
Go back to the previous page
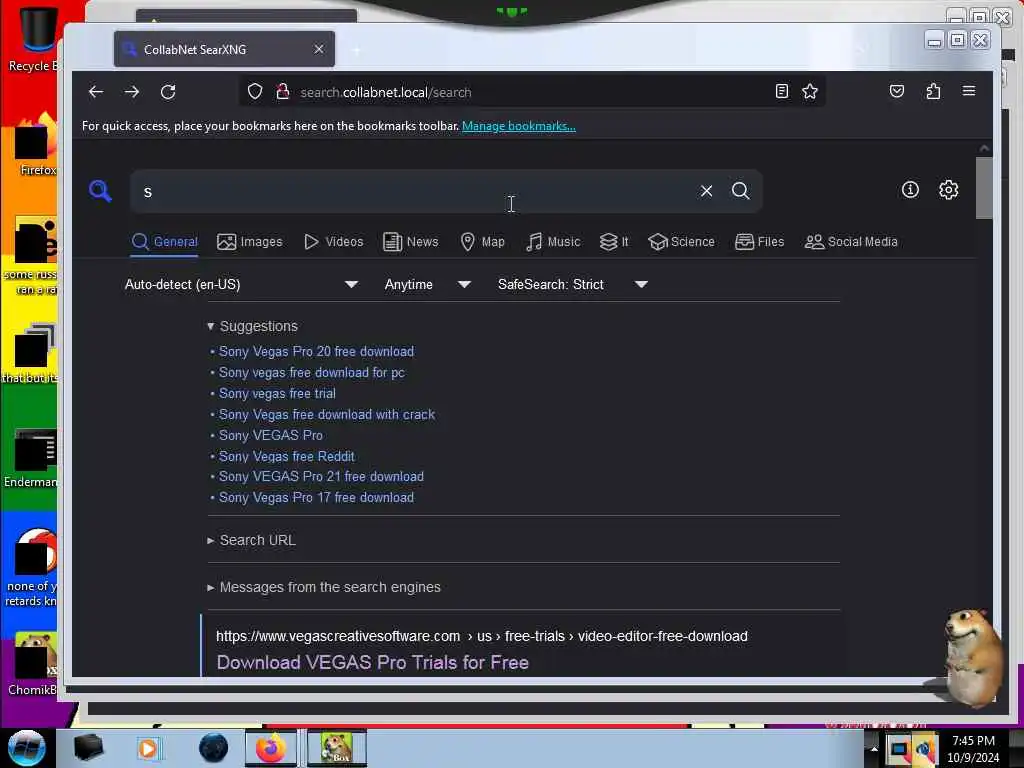click(96, 92)
